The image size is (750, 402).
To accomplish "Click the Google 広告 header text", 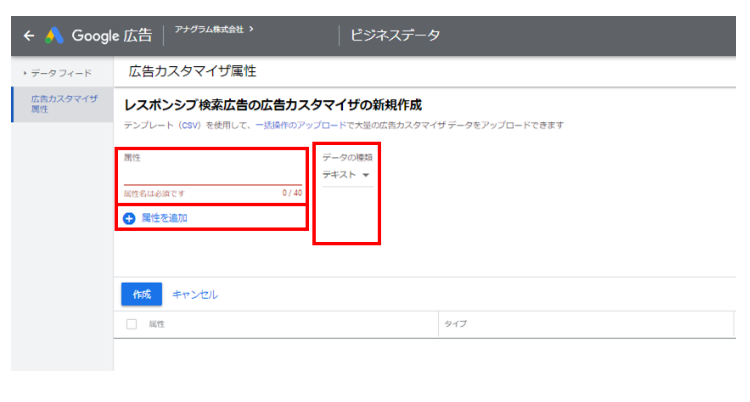I will pyautogui.click(x=110, y=36).
